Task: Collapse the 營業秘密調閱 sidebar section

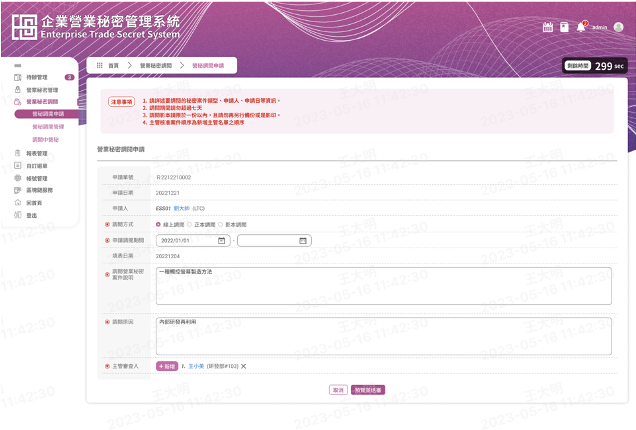Action: (x=42, y=101)
